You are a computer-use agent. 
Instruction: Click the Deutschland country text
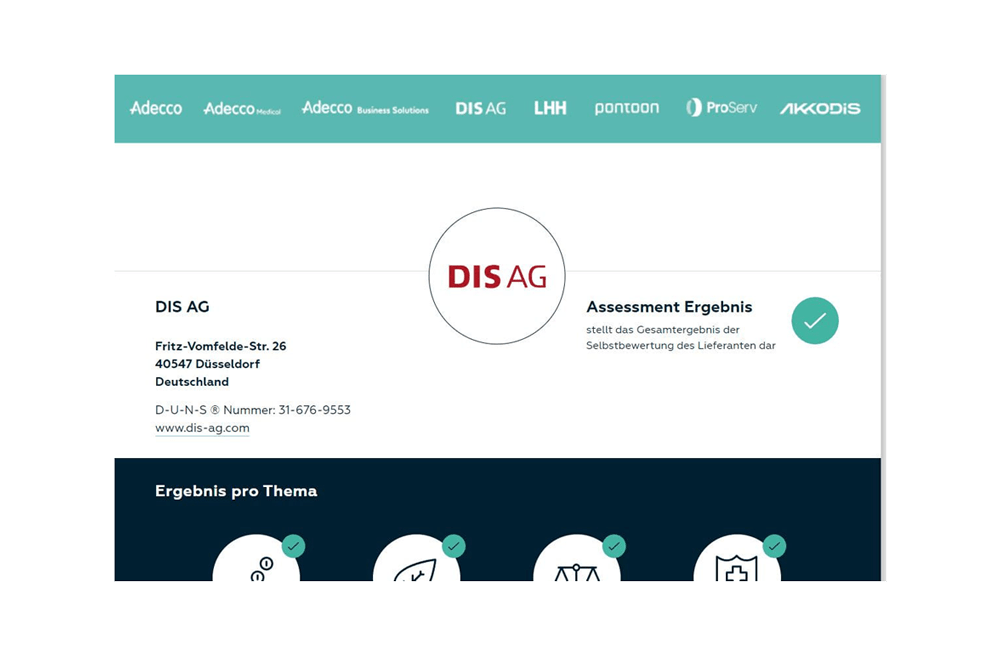(192, 382)
